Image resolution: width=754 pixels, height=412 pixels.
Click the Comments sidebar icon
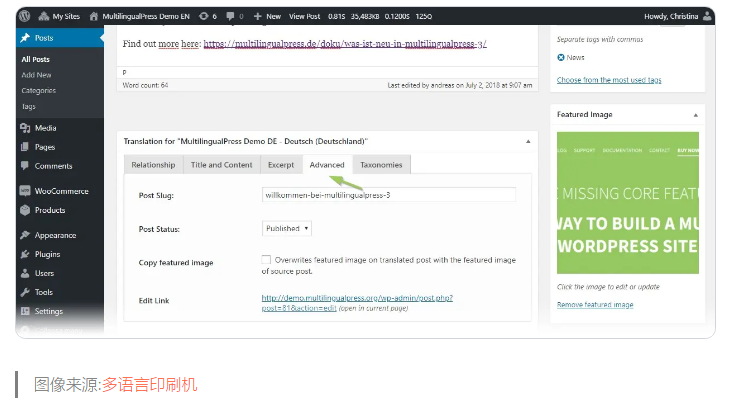[x=25, y=166]
